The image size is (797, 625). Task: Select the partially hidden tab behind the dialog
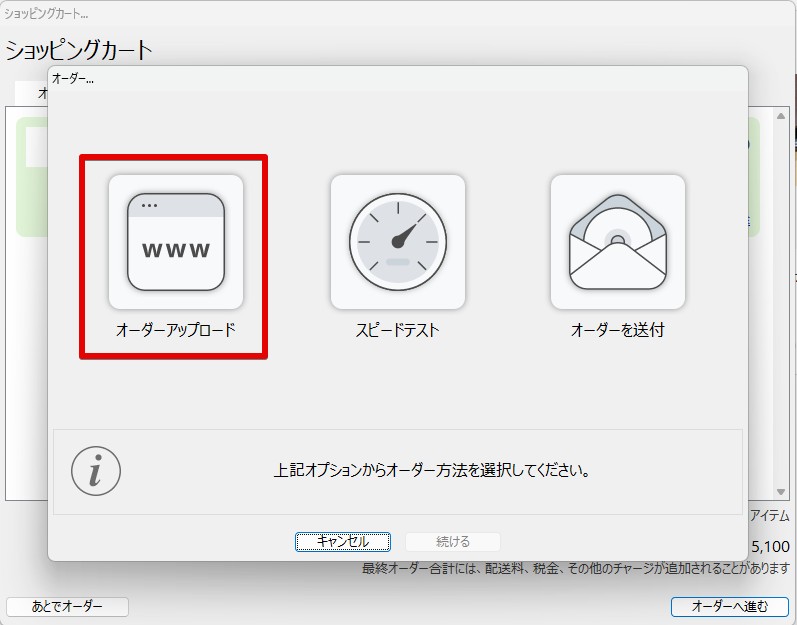(x=31, y=91)
